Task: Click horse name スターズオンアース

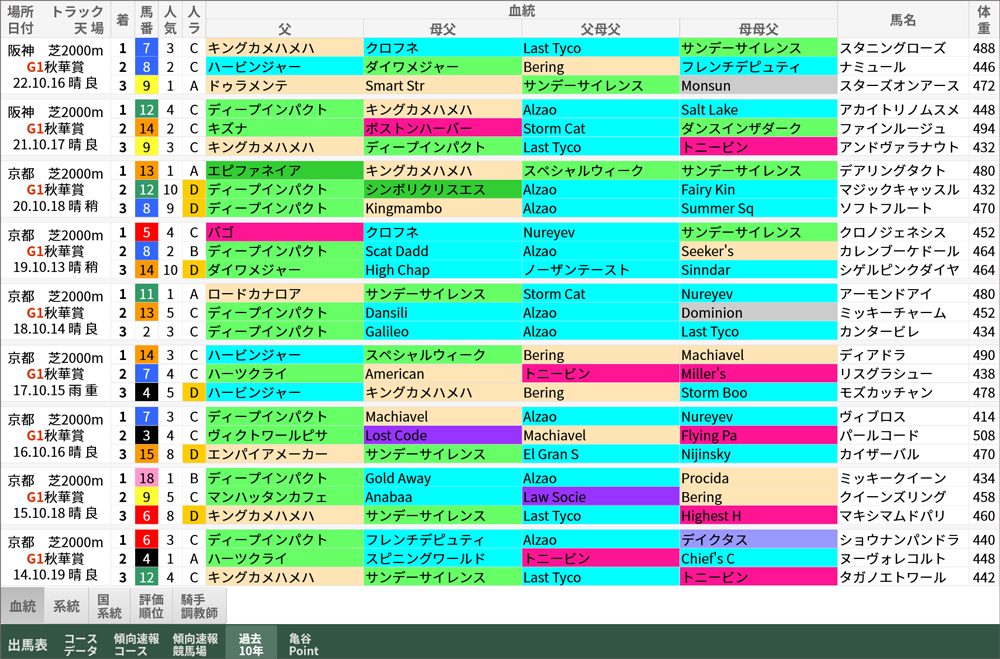Action: click(x=899, y=85)
